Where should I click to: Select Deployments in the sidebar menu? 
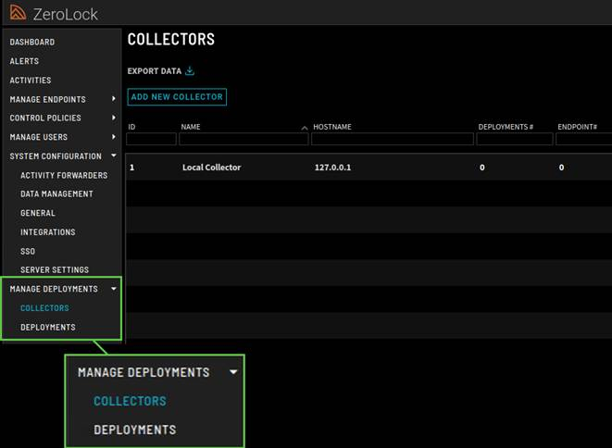point(48,327)
